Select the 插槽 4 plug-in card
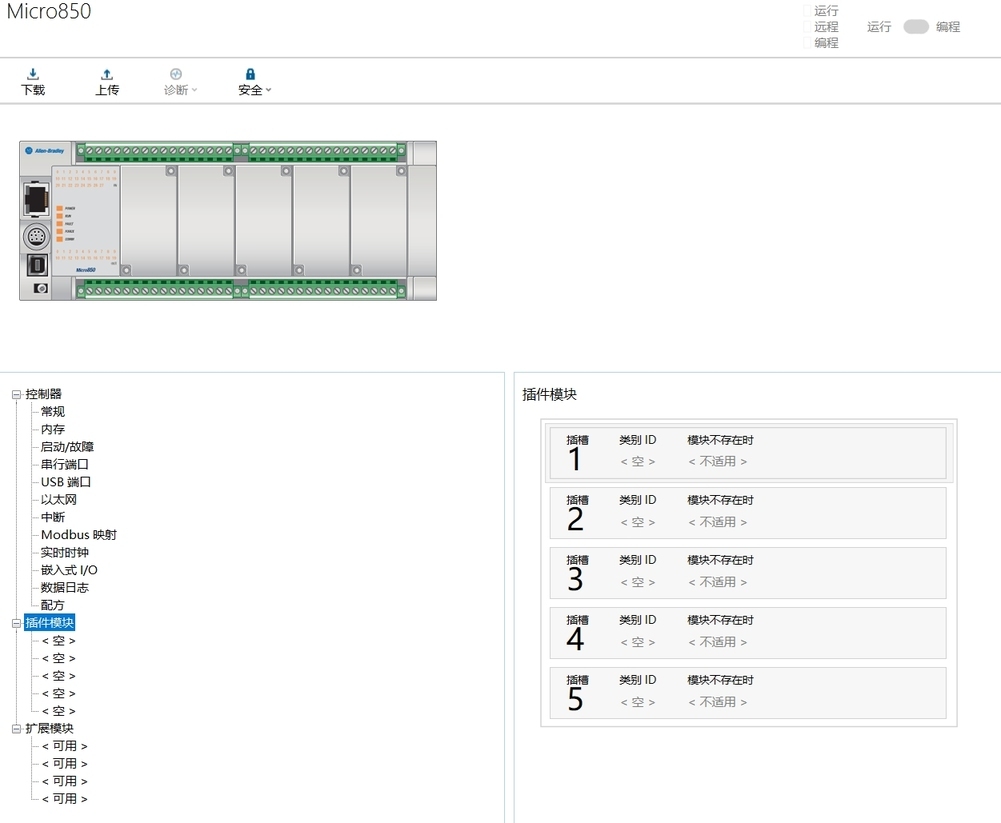Screen dimensions: 1001x823 coord(748,633)
